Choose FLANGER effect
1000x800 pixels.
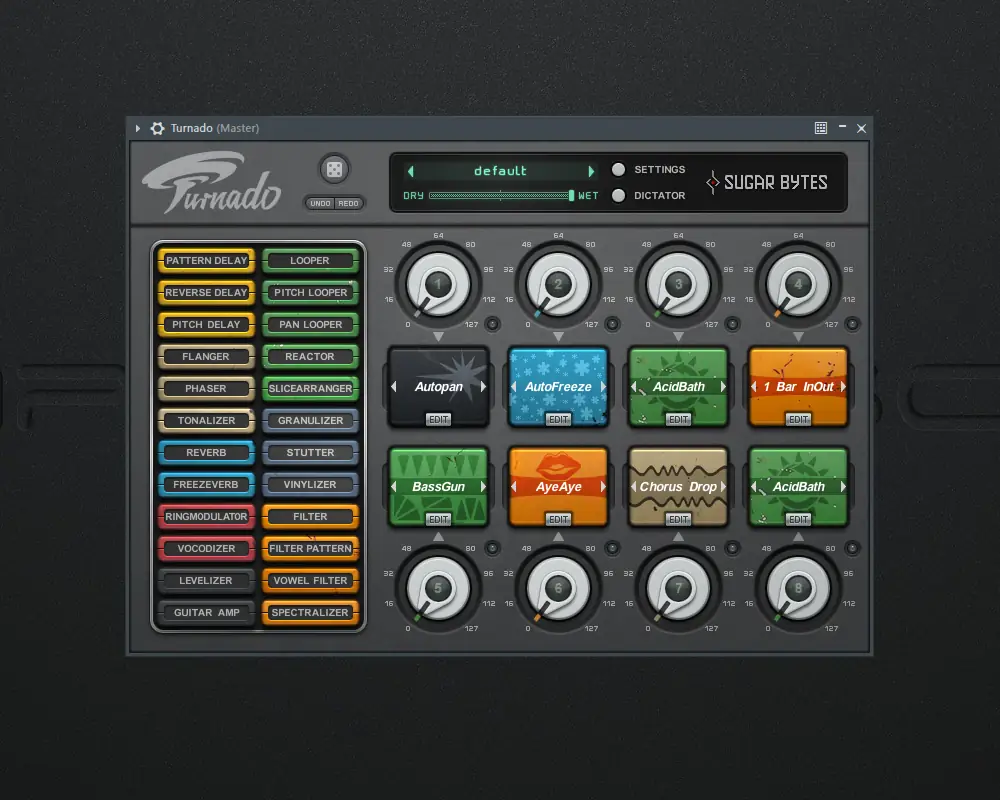(x=206, y=357)
